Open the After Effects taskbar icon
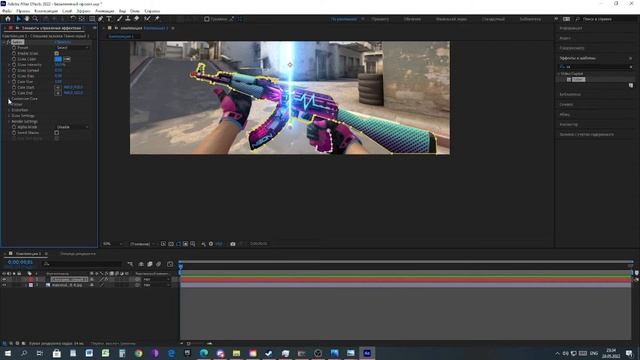 point(367,353)
